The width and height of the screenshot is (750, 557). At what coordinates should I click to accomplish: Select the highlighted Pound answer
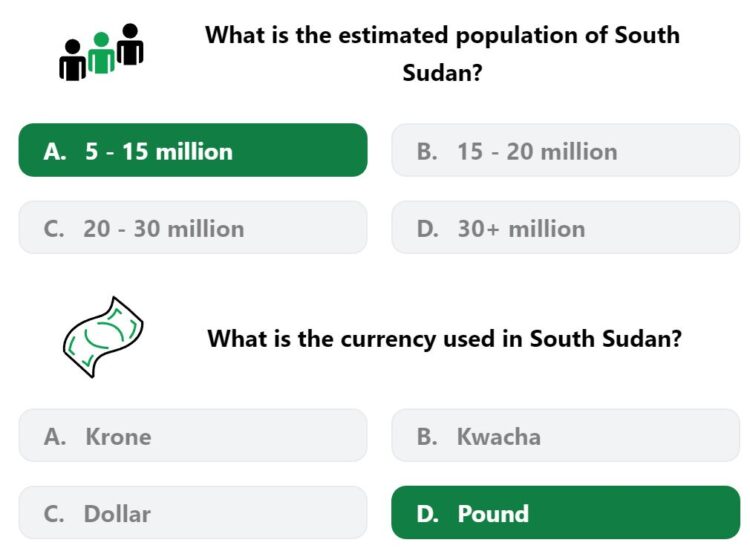565,513
